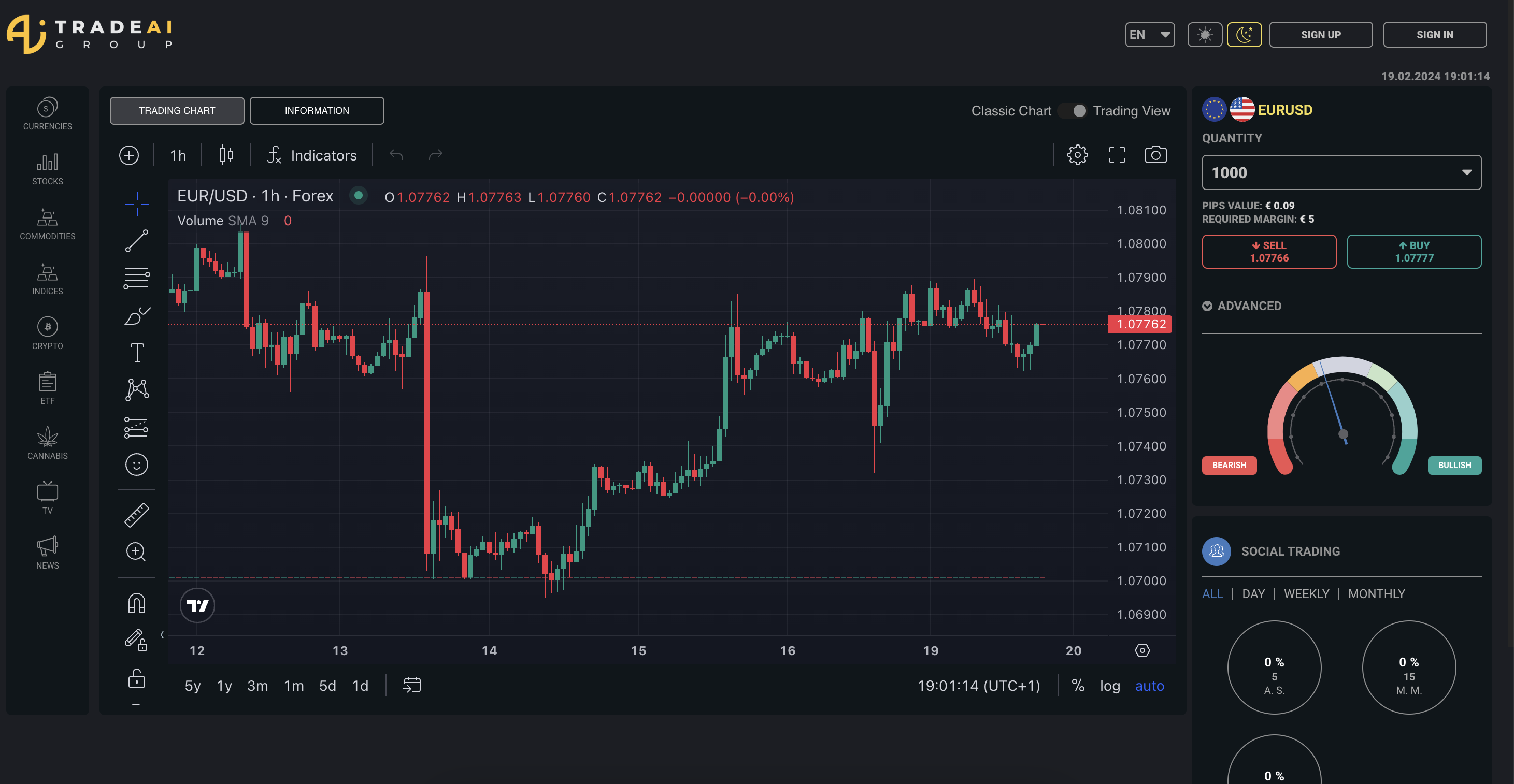Click the bearish-bullish sentiment gauge
Image resolution: width=1514 pixels, height=784 pixels.
[x=1342, y=415]
